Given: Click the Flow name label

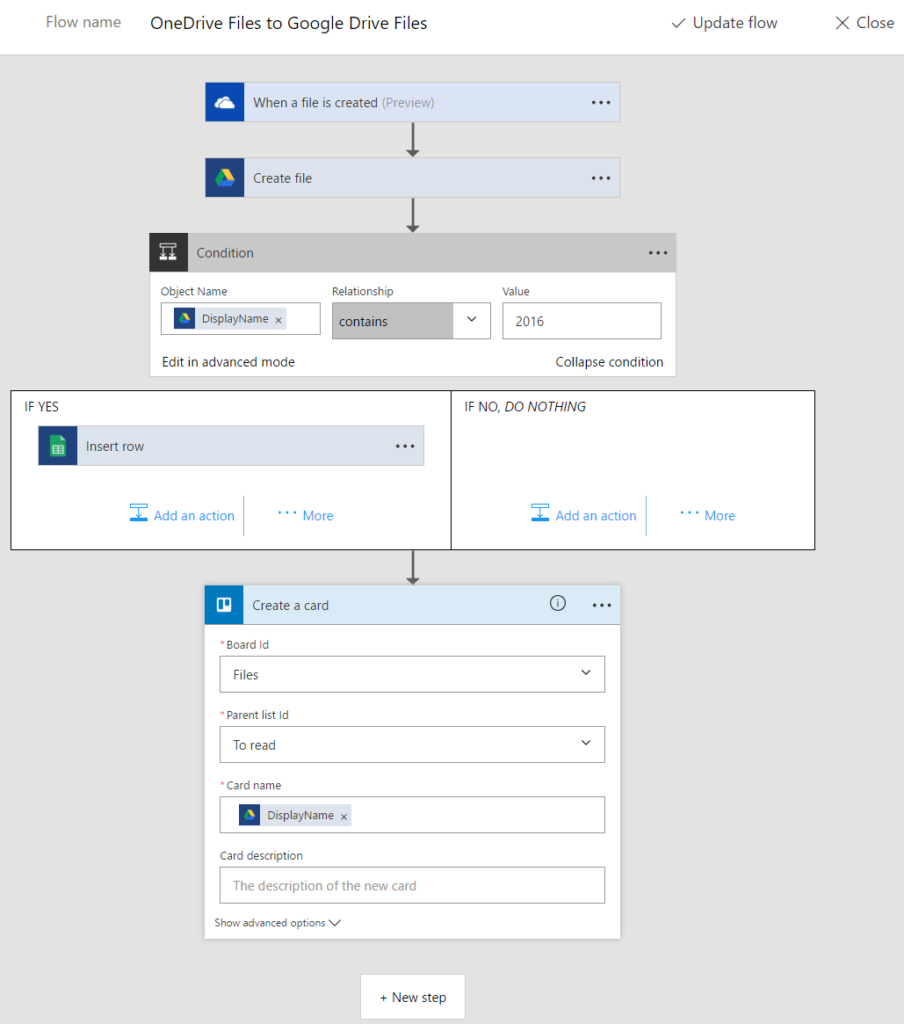Looking at the screenshot, I should (x=83, y=22).
